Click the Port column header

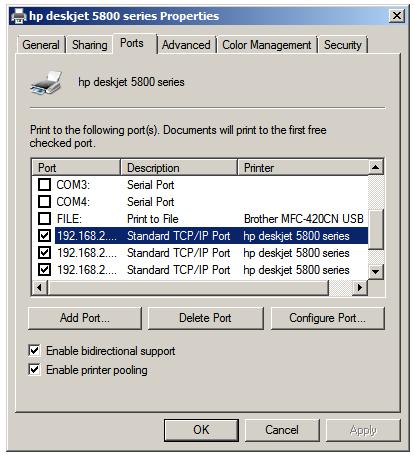point(76,167)
